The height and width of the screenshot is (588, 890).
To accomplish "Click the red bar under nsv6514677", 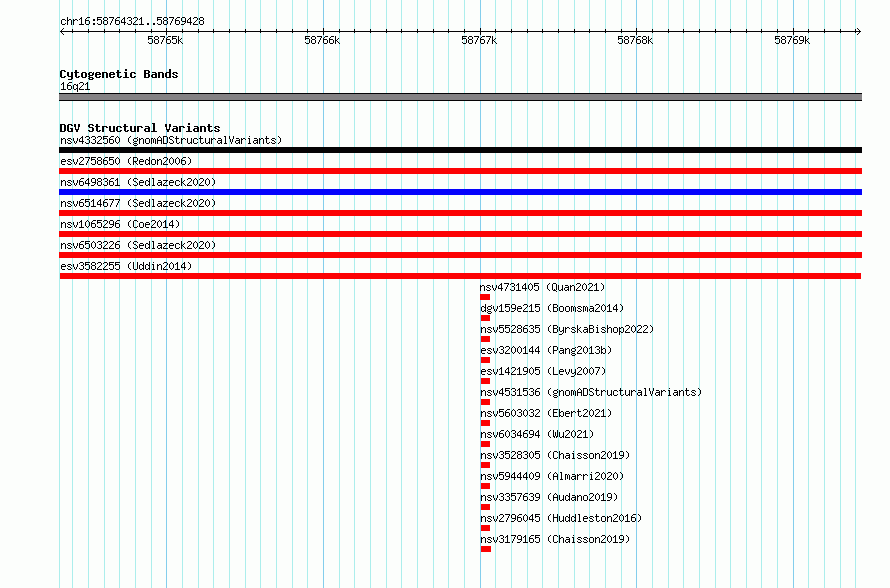I will [x=460, y=213].
